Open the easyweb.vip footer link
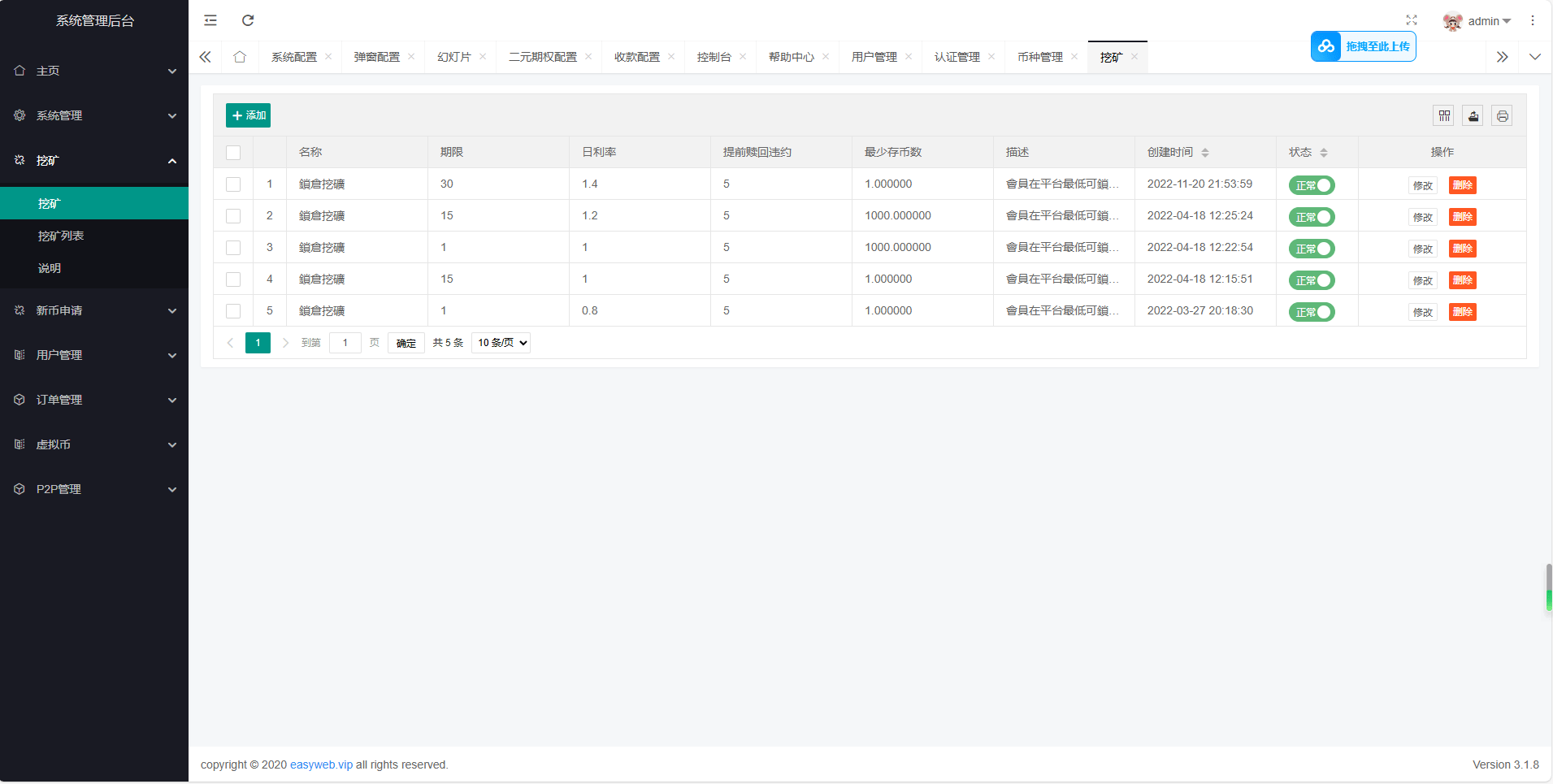Viewport: 1553px width, 784px height. point(321,765)
